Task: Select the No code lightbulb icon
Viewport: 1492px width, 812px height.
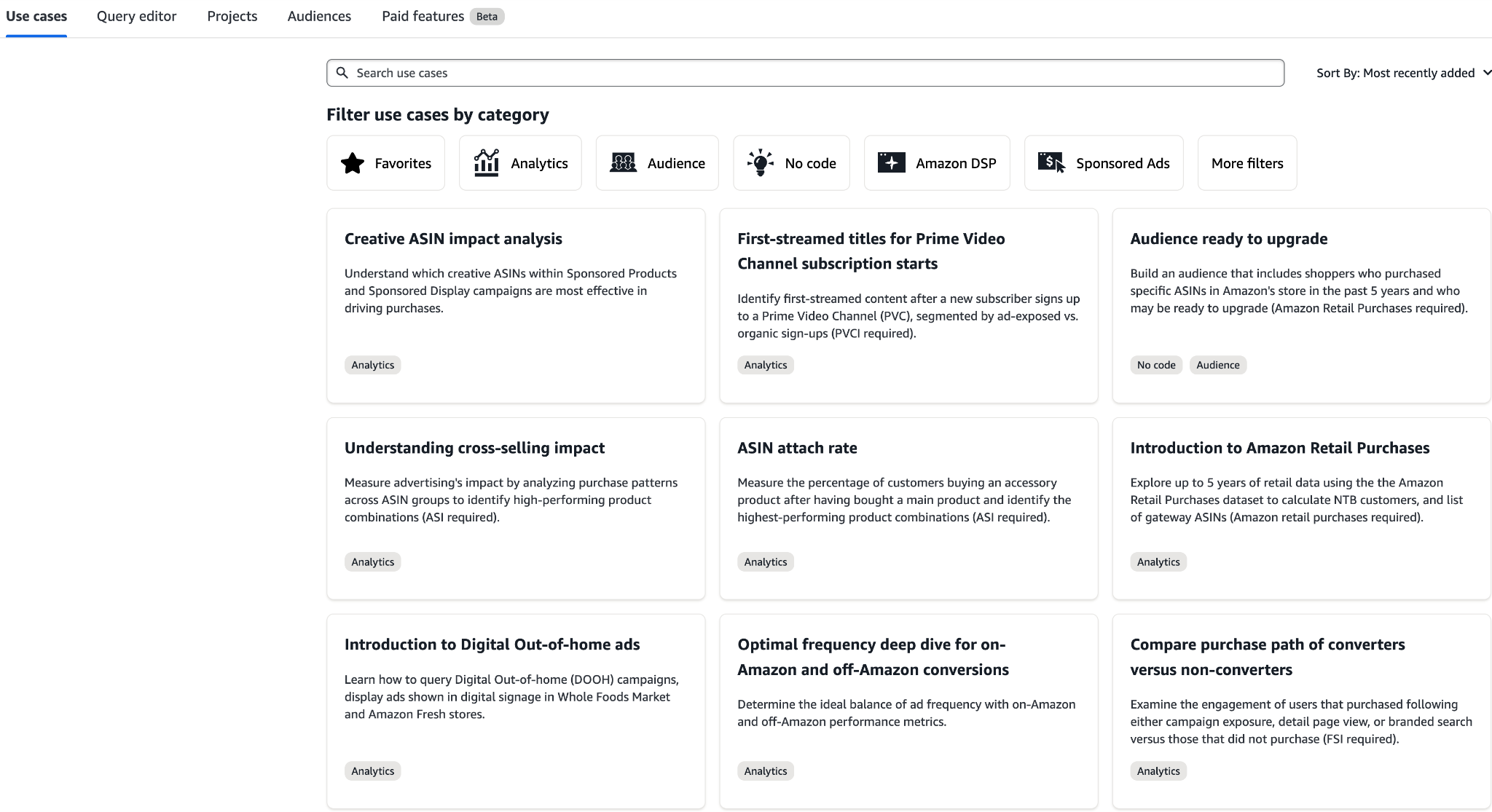Action: click(760, 163)
